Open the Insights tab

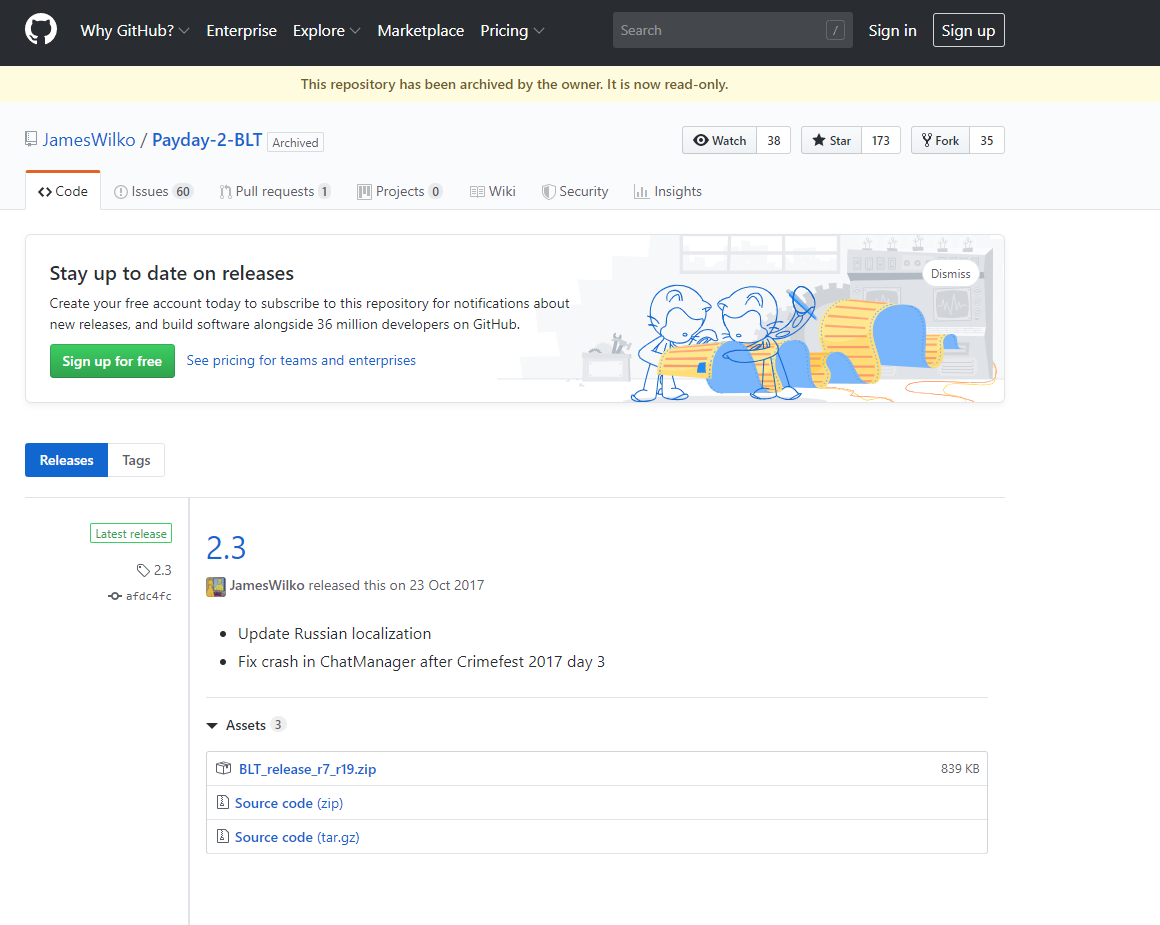tap(668, 191)
